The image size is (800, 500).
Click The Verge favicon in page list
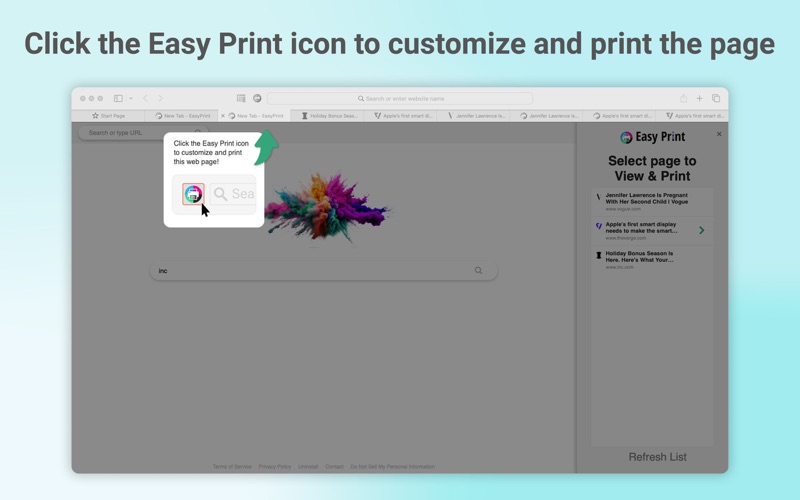click(598, 226)
